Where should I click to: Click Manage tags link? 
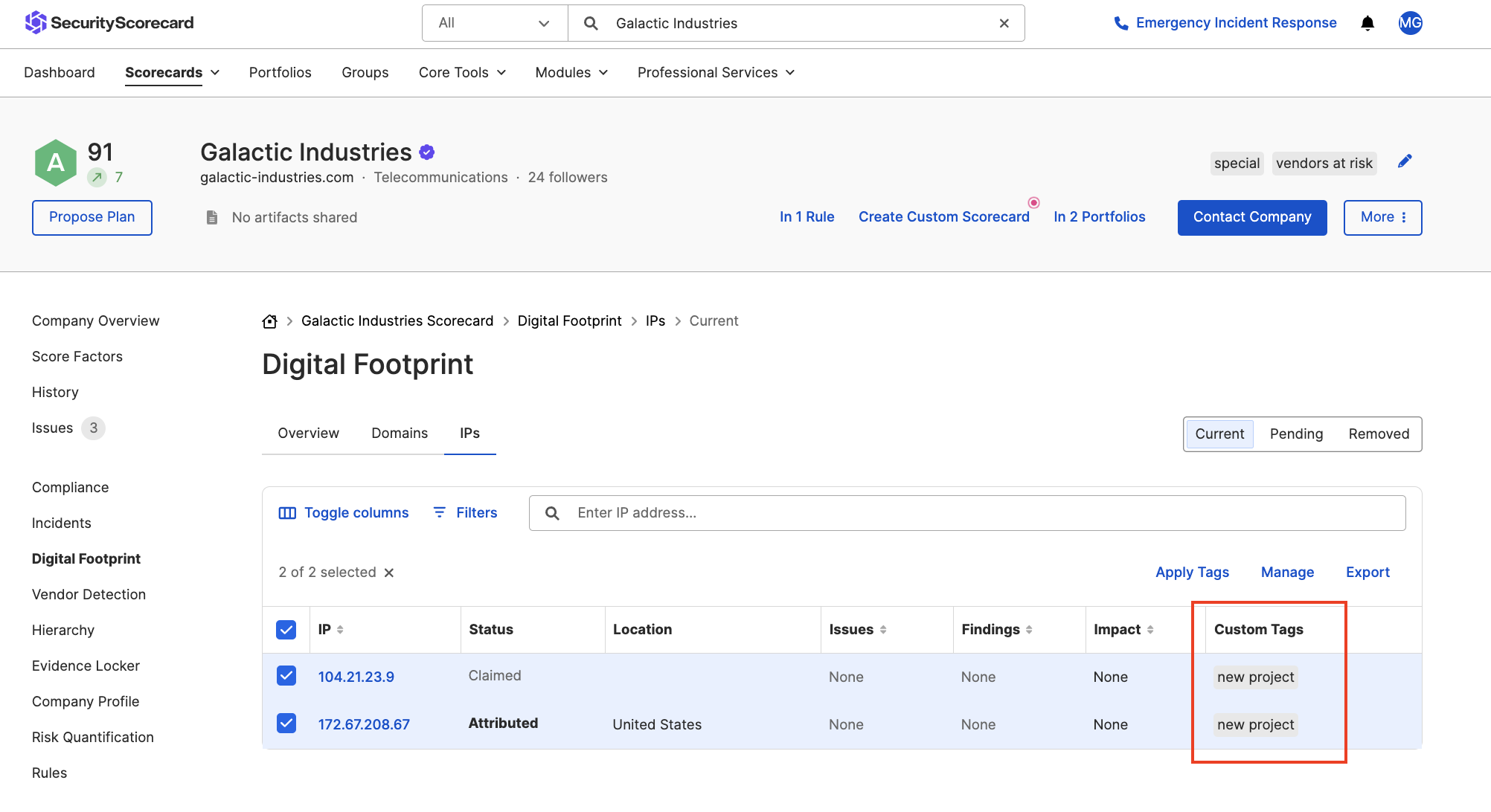(x=1287, y=573)
